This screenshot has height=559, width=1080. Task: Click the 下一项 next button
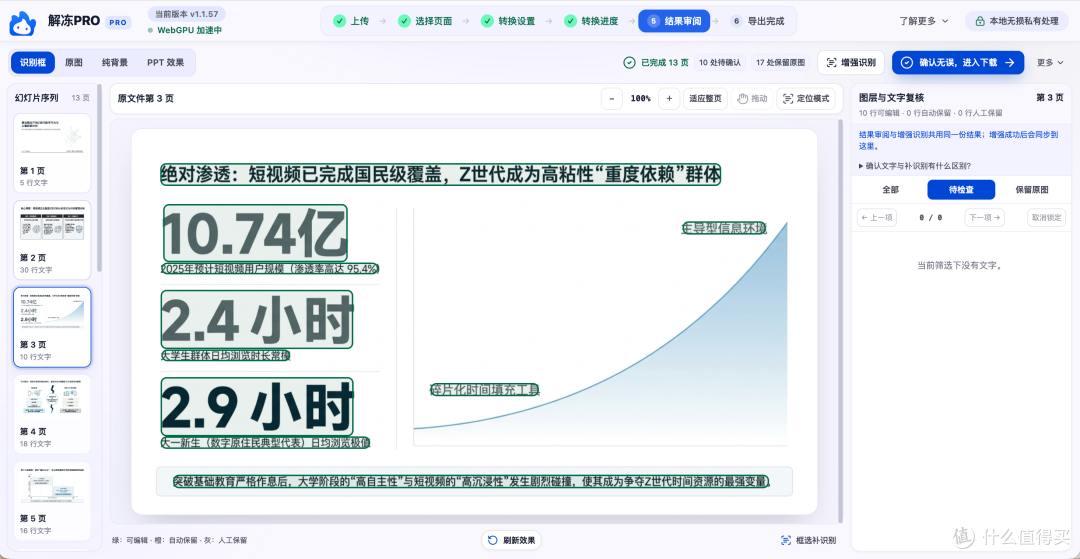[x=984, y=218]
